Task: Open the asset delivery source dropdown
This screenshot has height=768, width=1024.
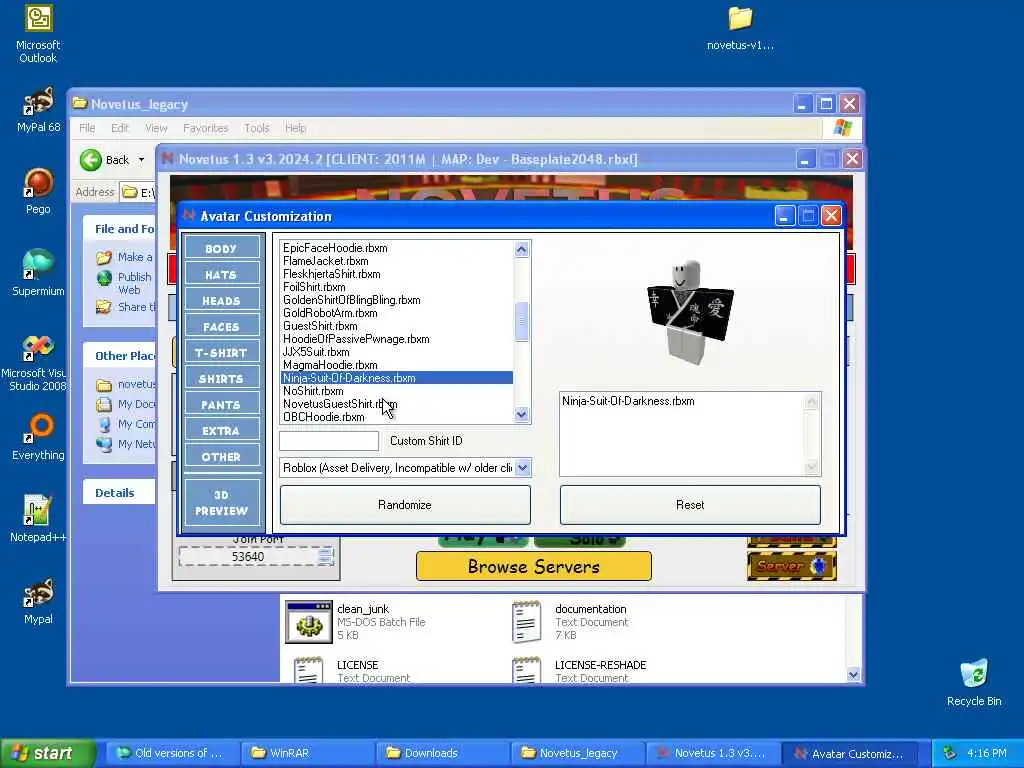Action: [522, 468]
